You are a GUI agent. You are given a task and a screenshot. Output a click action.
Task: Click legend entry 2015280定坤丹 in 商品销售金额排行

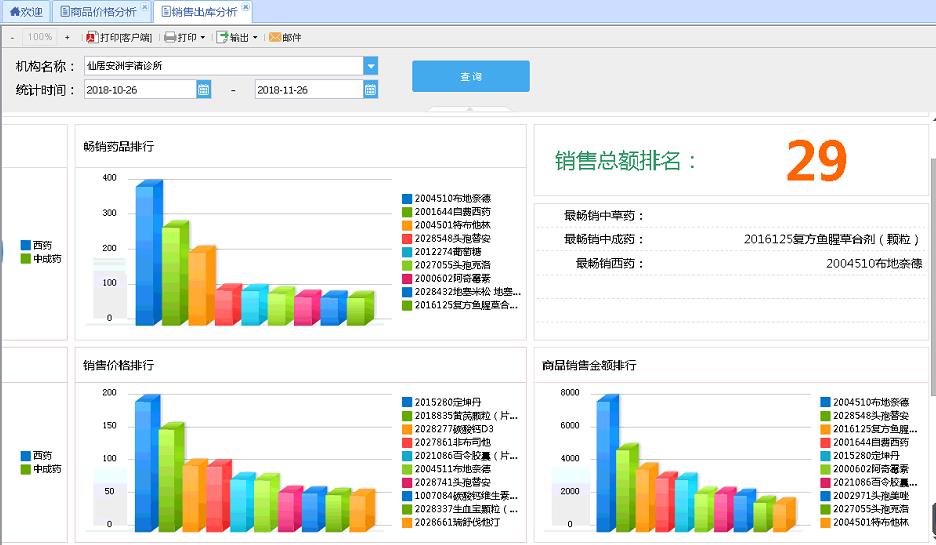pos(860,455)
